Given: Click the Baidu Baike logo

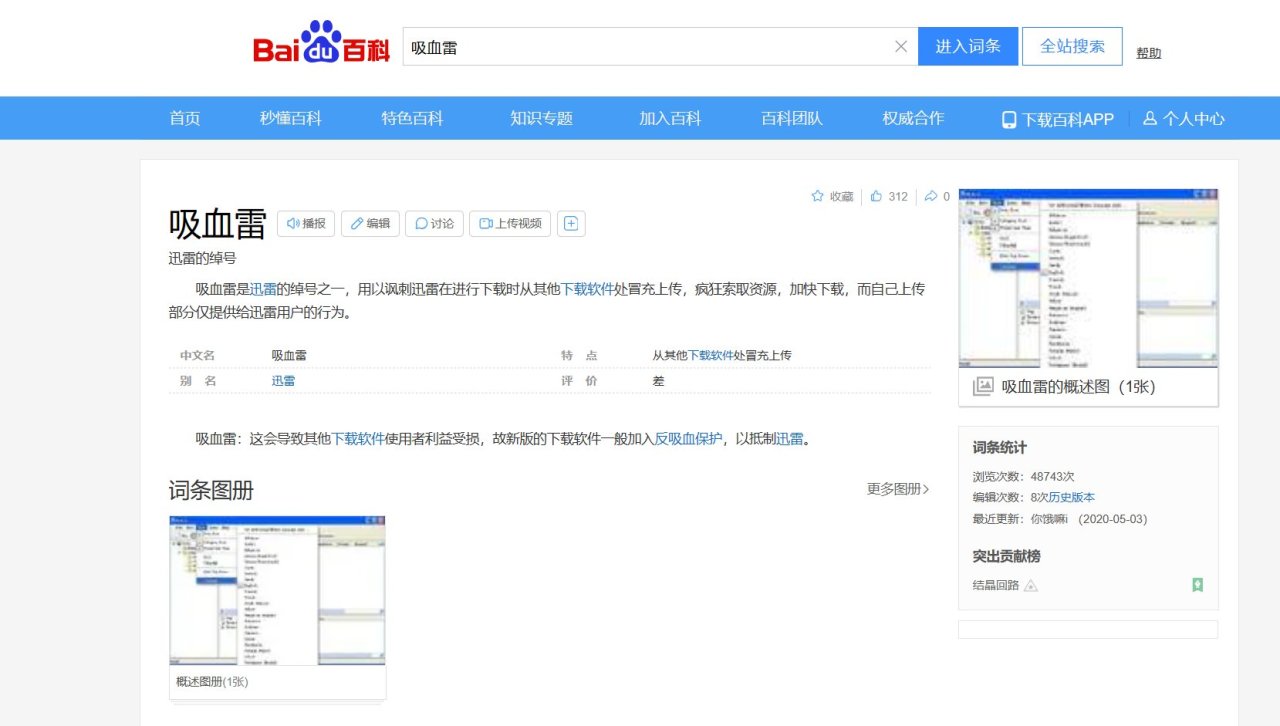Looking at the screenshot, I should click(x=321, y=42).
